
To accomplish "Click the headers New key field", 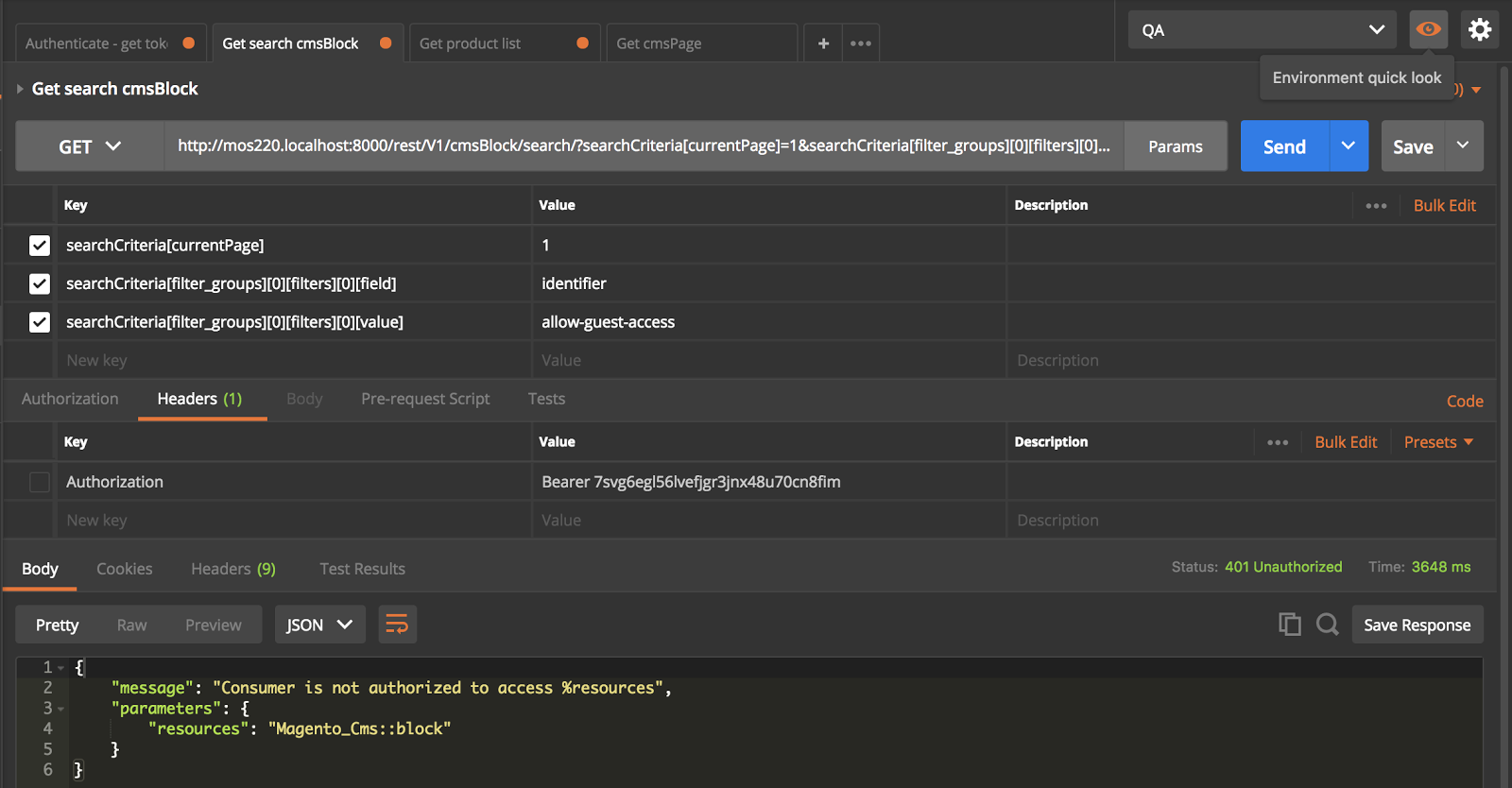I will (293, 520).
